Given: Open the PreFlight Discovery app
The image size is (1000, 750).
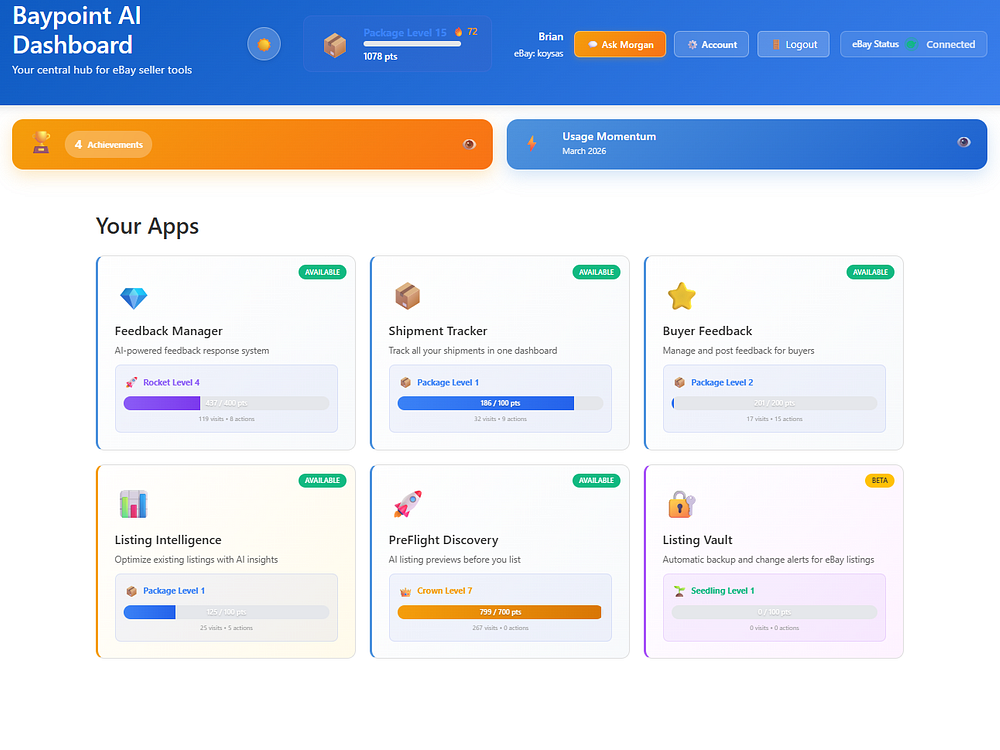Looking at the screenshot, I should (x=500, y=561).
